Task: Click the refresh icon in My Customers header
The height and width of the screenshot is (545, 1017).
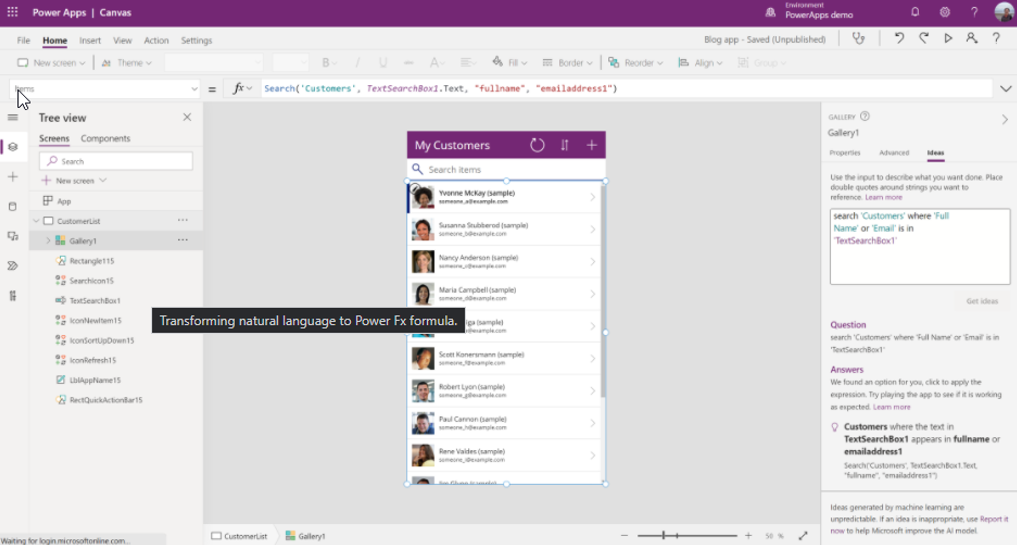Action: (537, 145)
